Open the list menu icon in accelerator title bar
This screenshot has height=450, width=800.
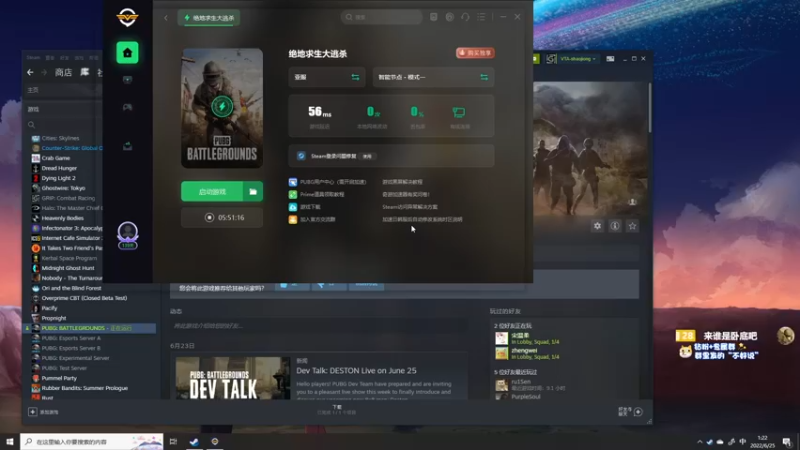click(481, 17)
